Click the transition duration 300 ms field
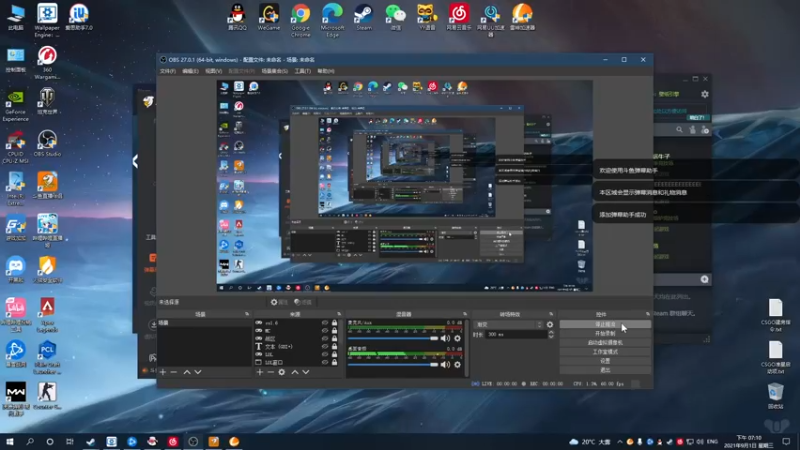 pyautogui.click(x=514, y=335)
